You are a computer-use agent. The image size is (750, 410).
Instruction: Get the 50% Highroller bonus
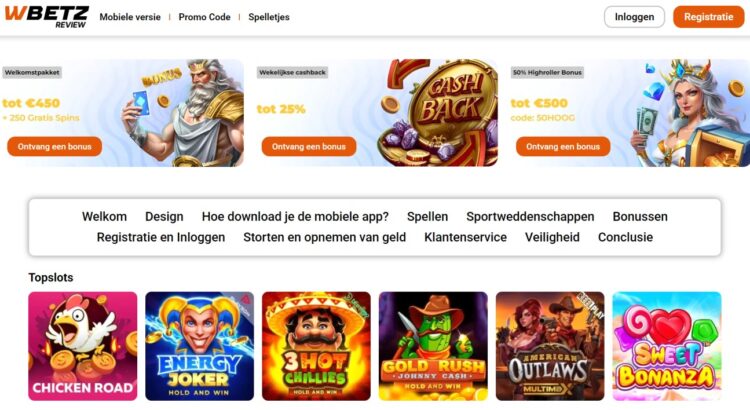tap(563, 146)
